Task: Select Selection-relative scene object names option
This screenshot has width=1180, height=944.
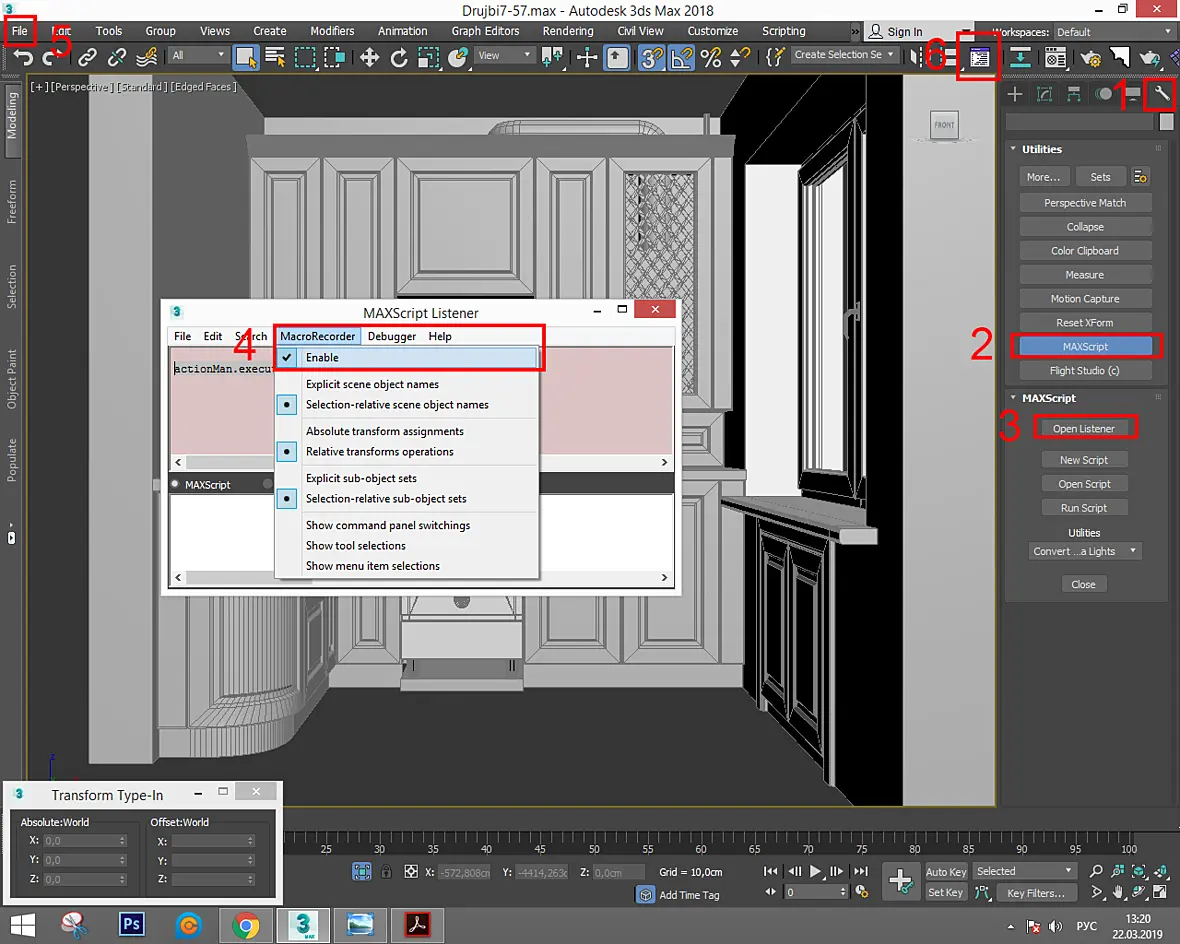Action: pyautogui.click(x=407, y=405)
